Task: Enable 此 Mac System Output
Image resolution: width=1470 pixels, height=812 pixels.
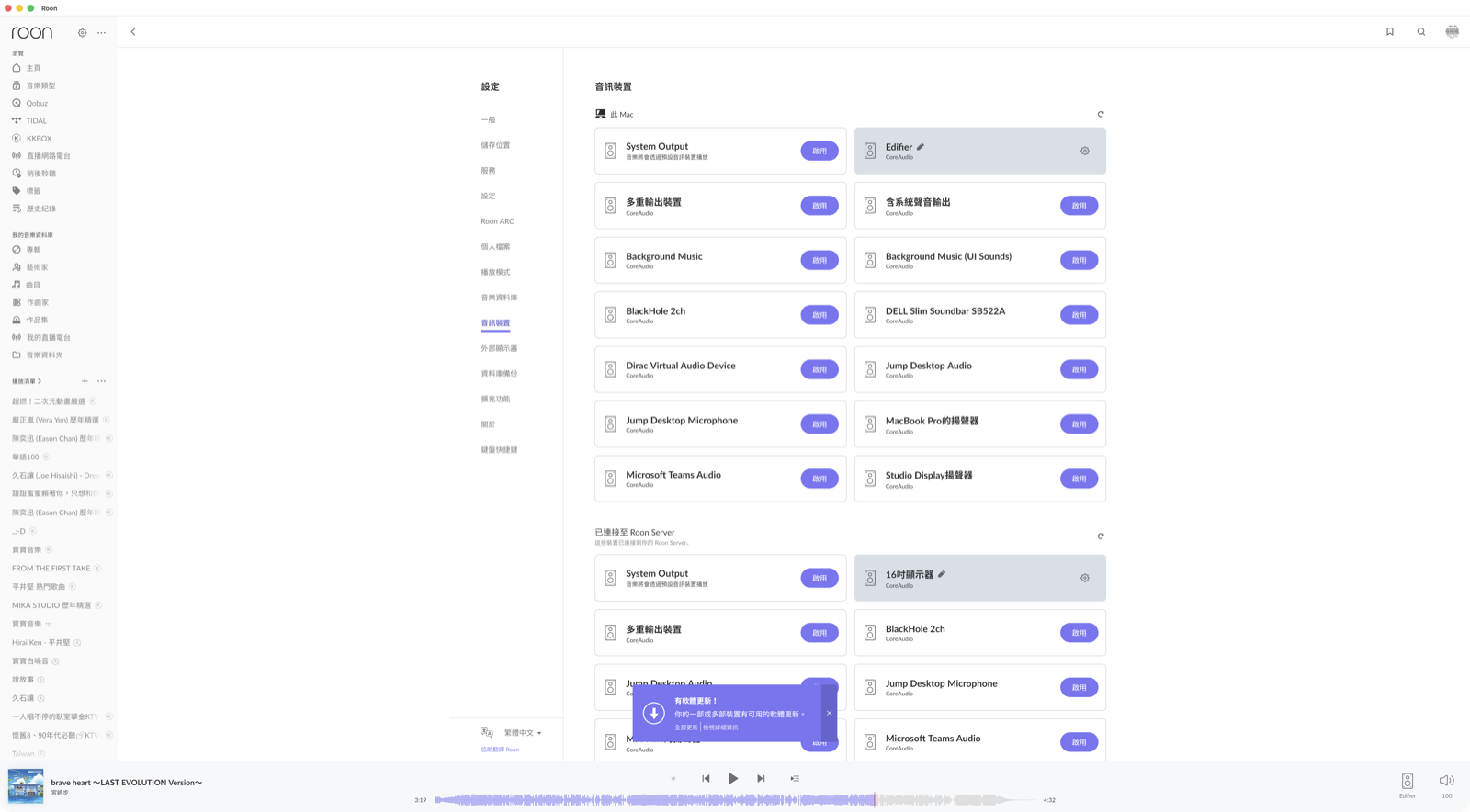Action: (x=820, y=151)
